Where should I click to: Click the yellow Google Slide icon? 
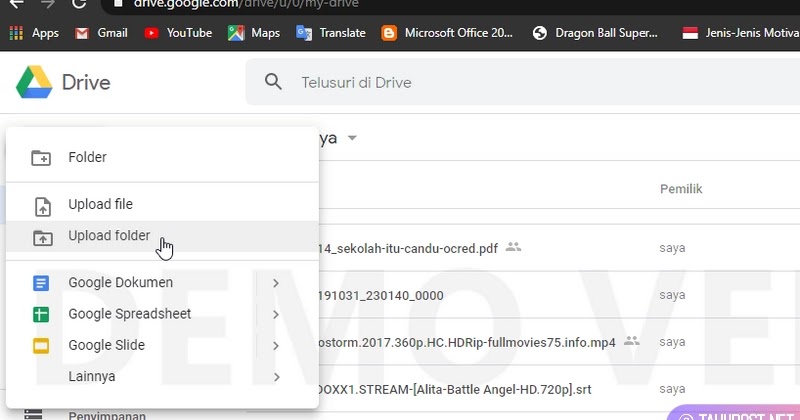coord(41,346)
